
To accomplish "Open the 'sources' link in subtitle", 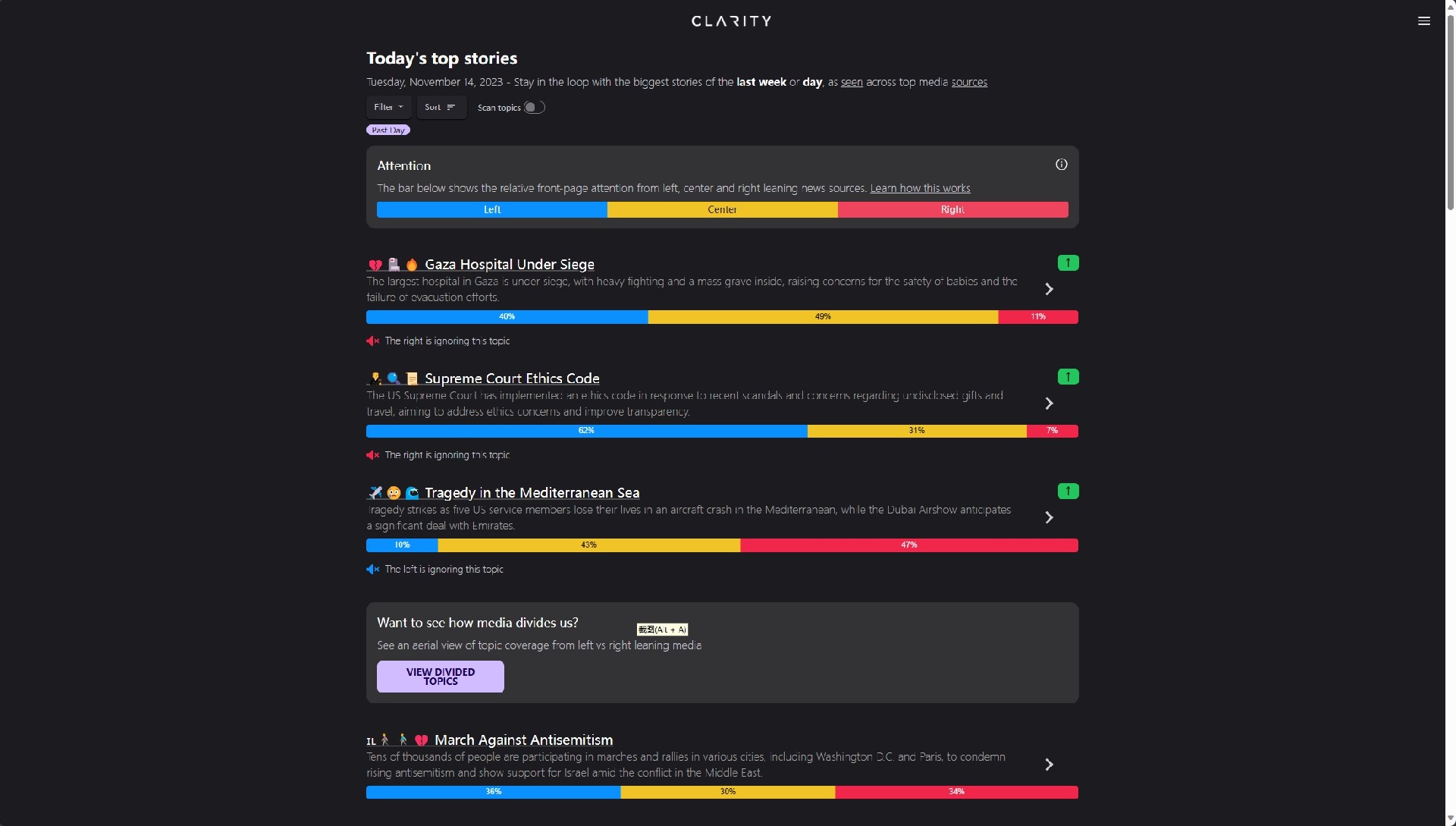I will point(969,82).
